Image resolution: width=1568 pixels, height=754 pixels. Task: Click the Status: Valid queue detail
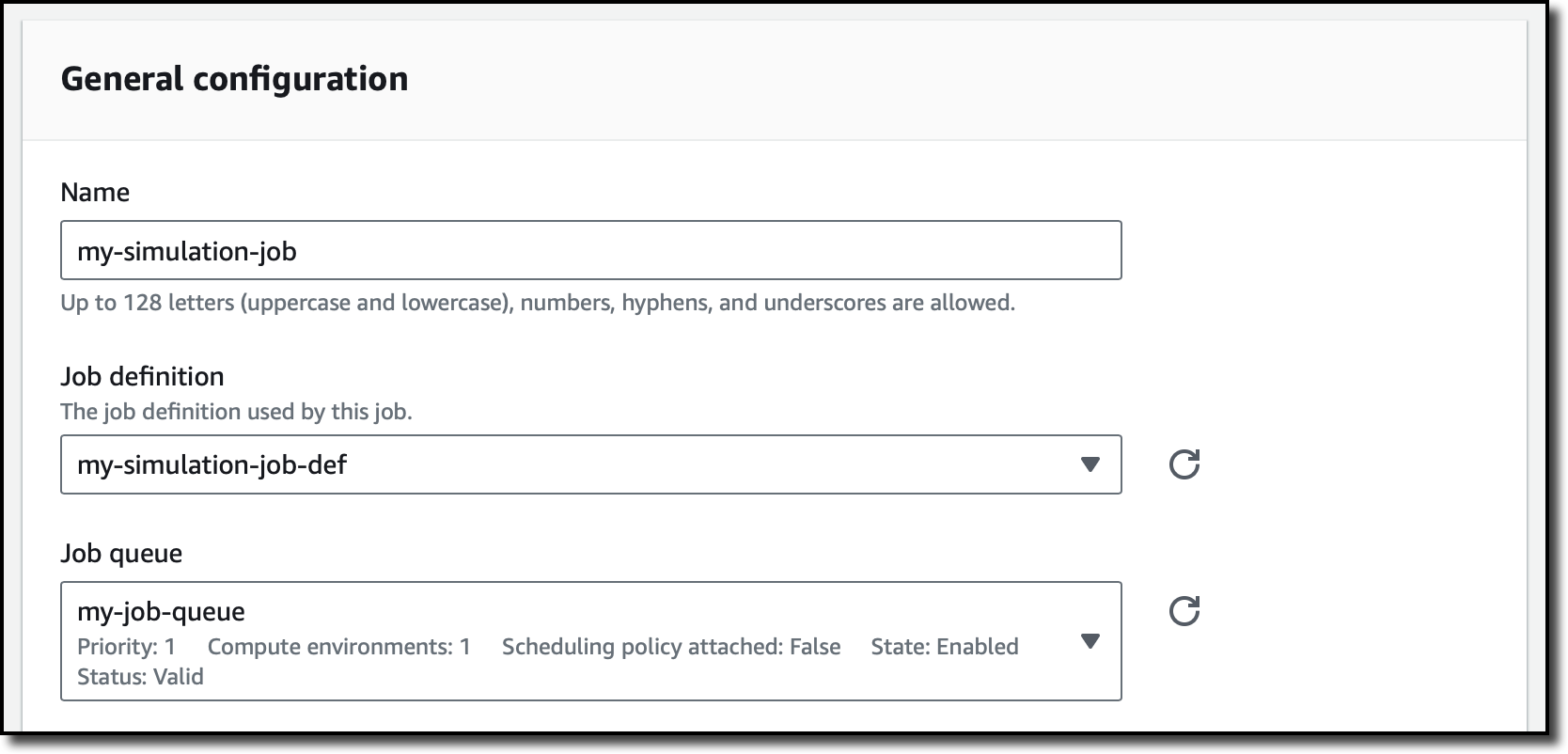[140, 677]
